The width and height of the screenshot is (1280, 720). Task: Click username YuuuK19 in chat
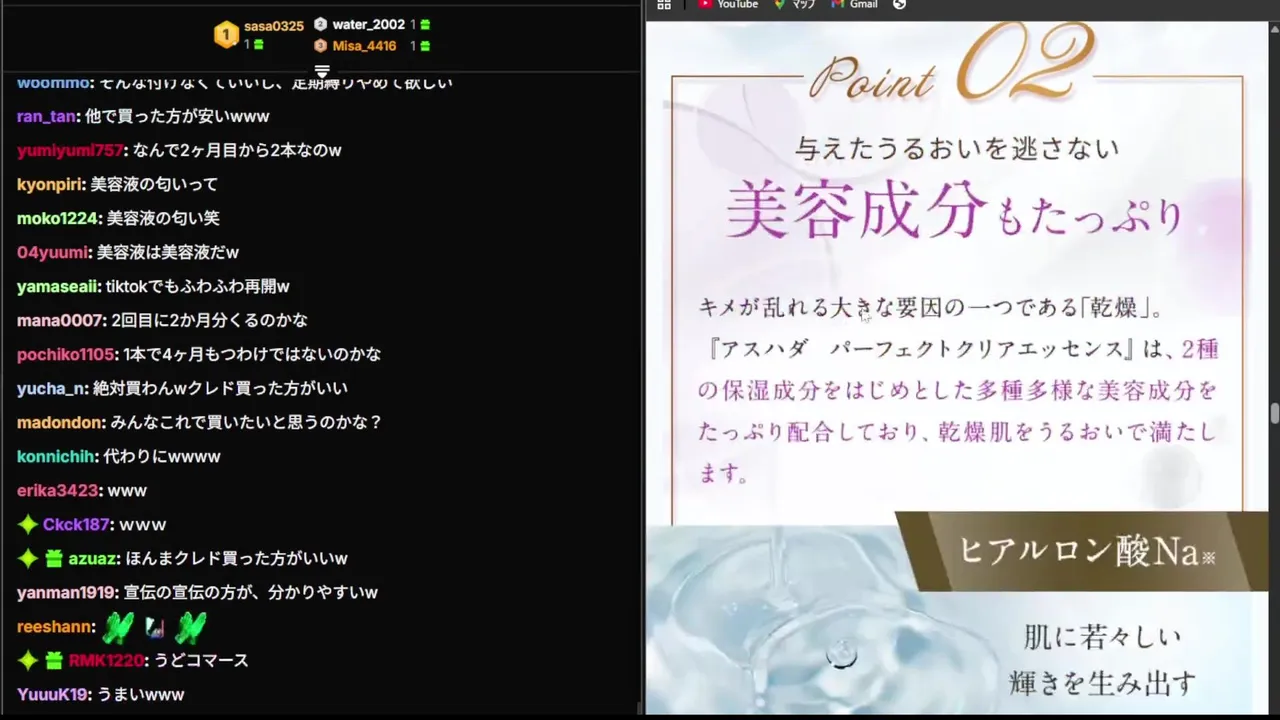click(x=53, y=694)
